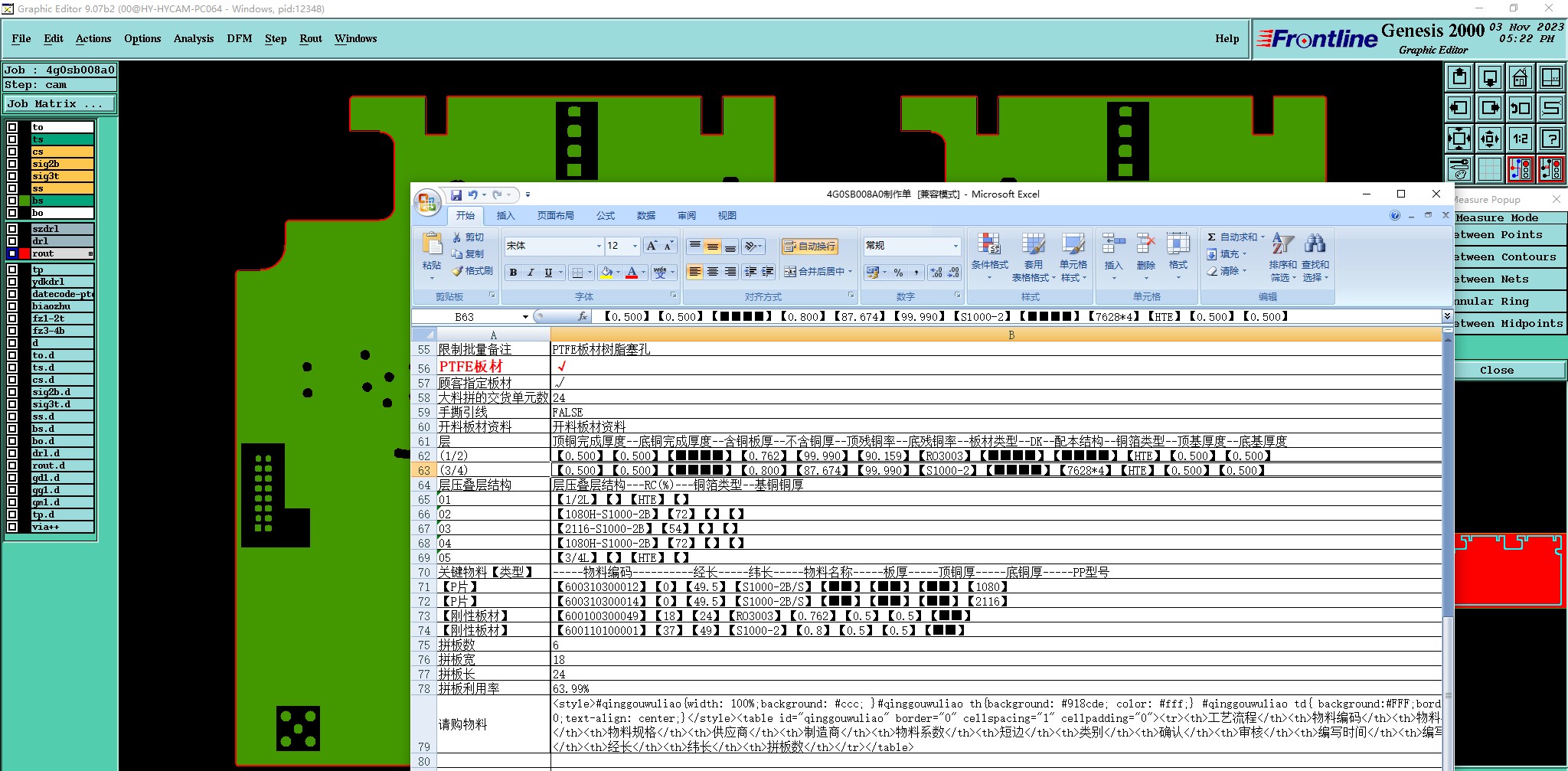Toggle the checkbox for layer gd1.d
The image size is (1568, 771).
click(12, 478)
